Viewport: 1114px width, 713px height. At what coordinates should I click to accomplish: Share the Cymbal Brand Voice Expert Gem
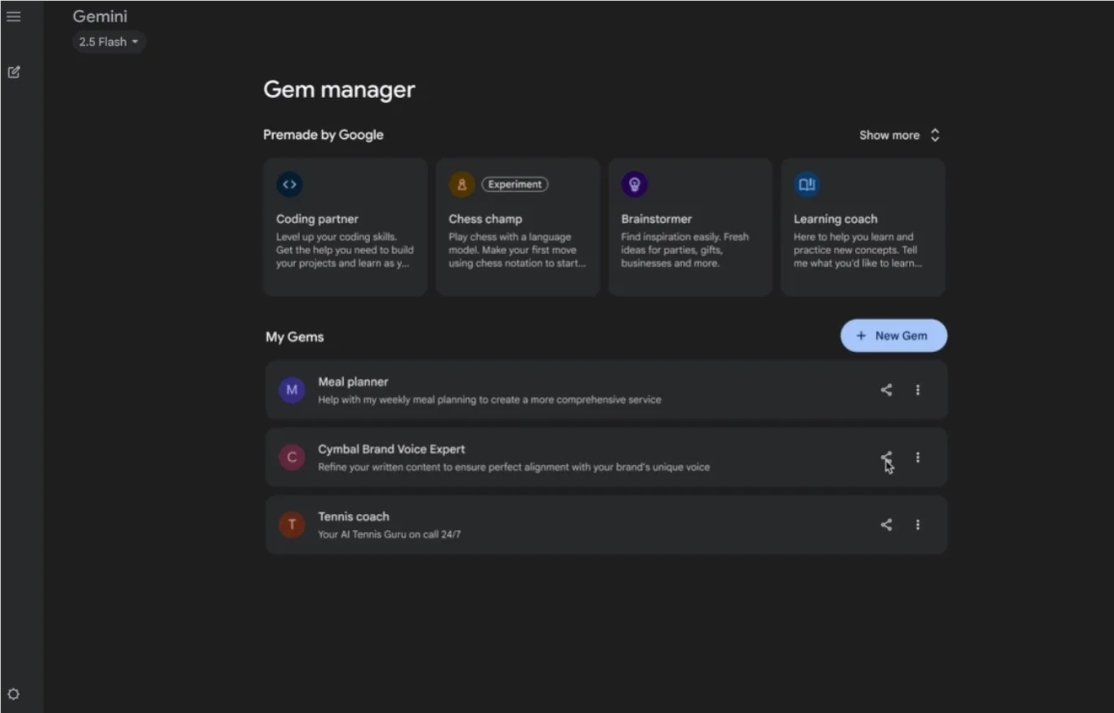(x=885, y=457)
